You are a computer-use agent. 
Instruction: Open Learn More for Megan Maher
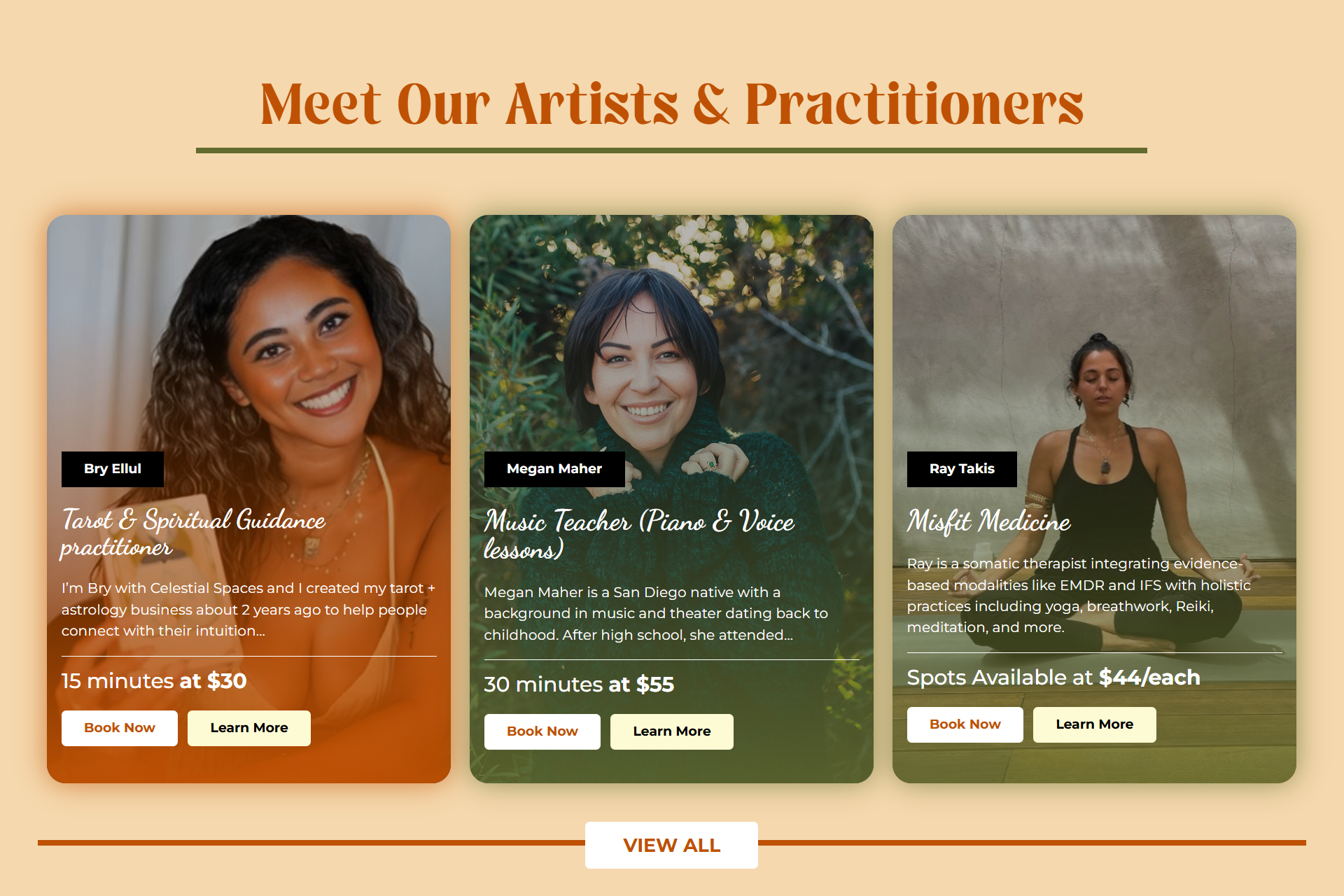(x=672, y=731)
